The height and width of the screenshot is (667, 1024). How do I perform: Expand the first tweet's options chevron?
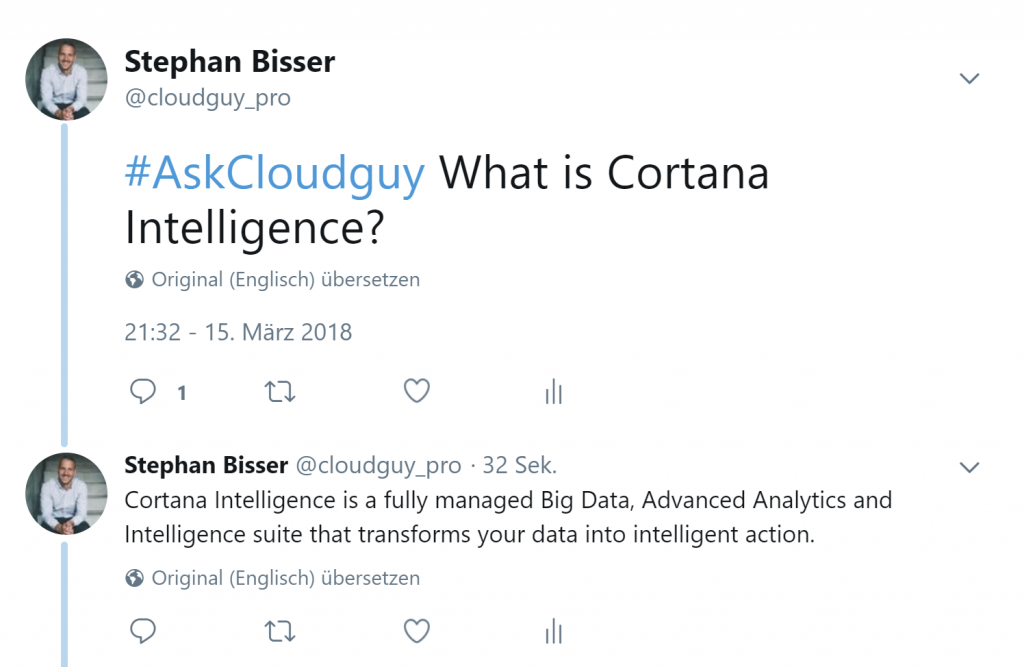[x=969, y=79]
